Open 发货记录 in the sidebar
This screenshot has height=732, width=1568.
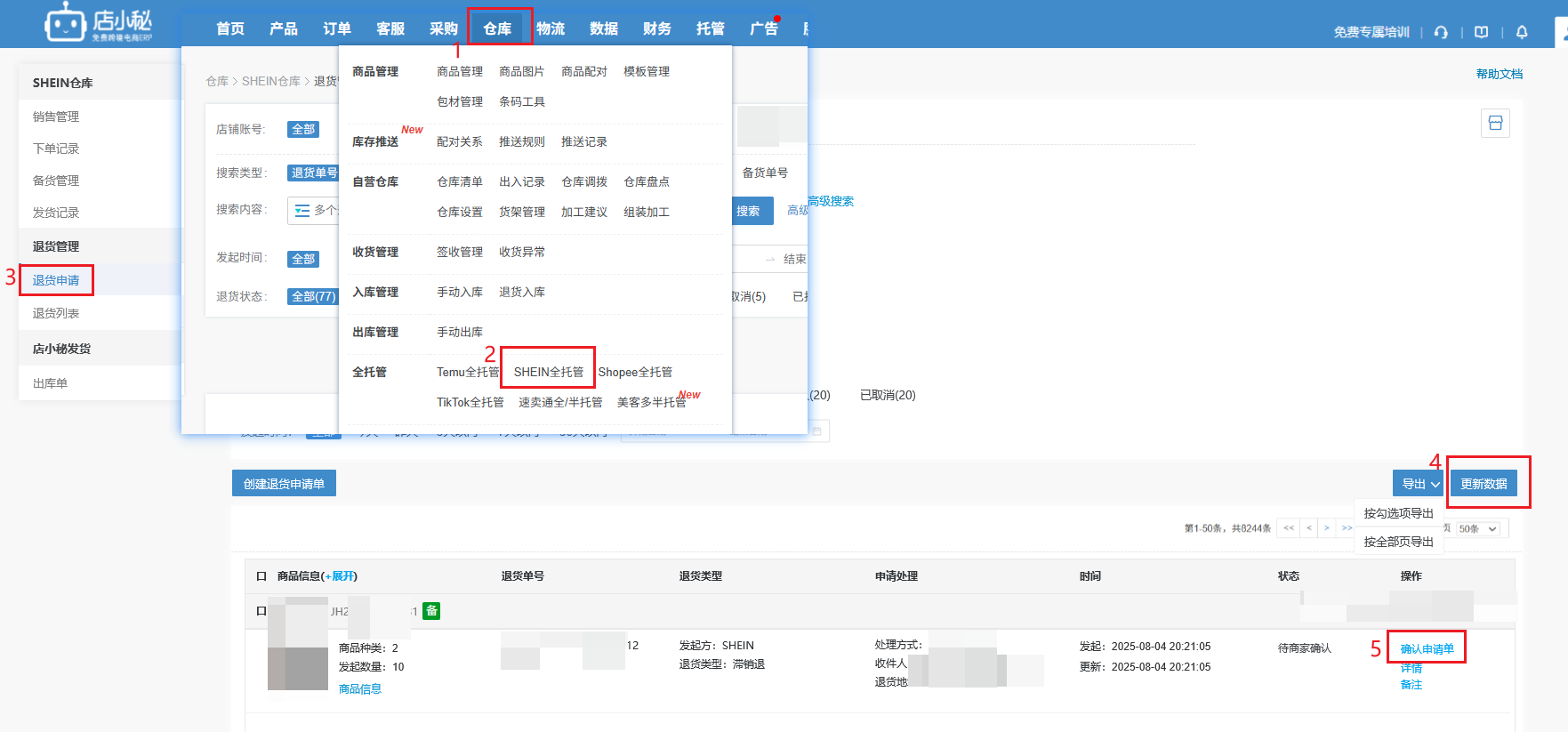[x=56, y=213]
